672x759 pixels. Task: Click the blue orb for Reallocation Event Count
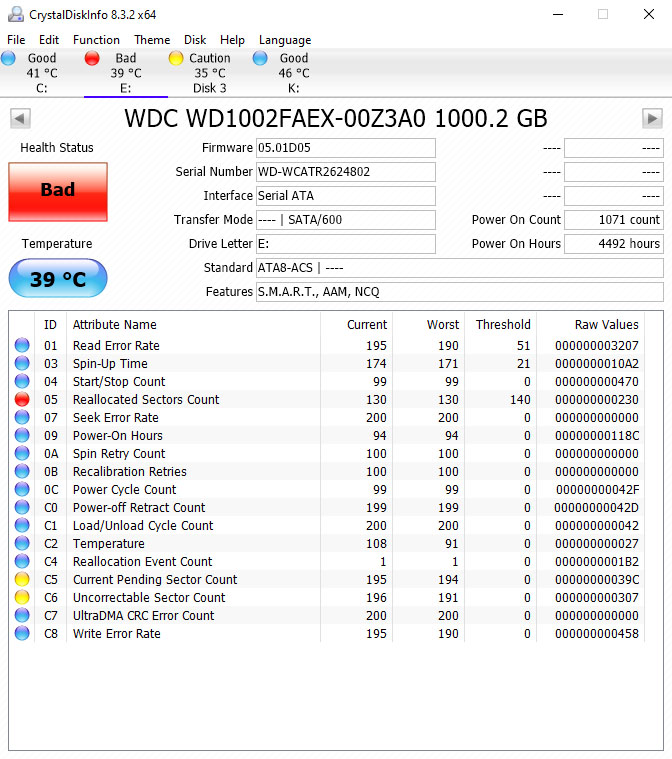pos(22,561)
